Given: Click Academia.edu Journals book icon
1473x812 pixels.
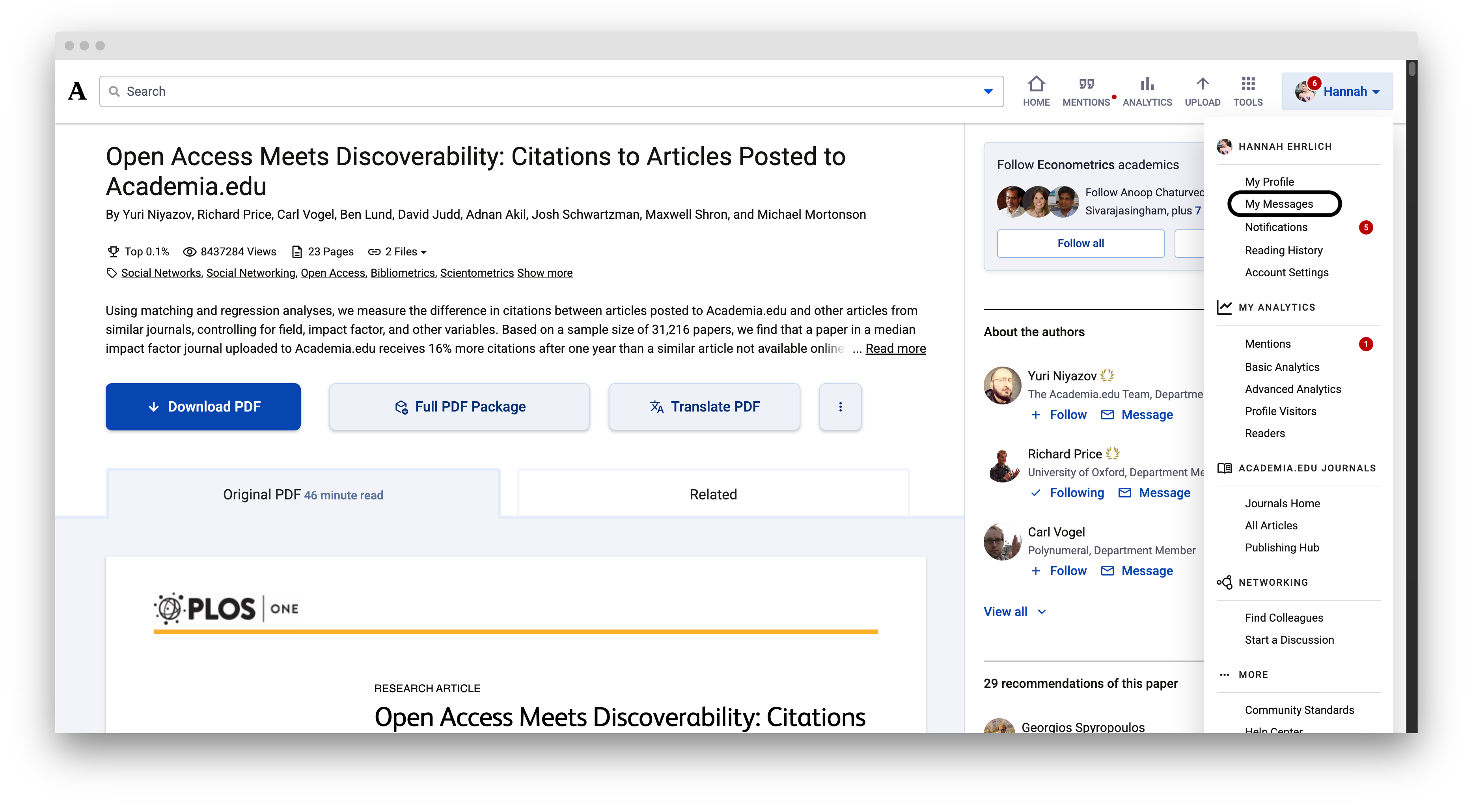Looking at the screenshot, I should (x=1224, y=468).
